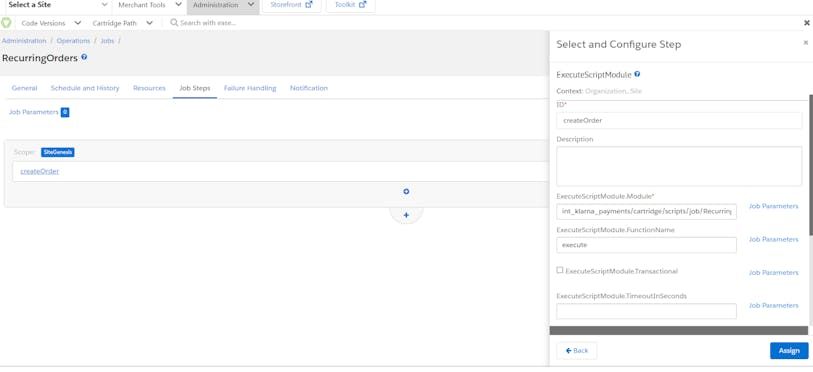The image size is (813, 372).
Task: Click the SiteGenesis scope badge
Action: coord(58,152)
